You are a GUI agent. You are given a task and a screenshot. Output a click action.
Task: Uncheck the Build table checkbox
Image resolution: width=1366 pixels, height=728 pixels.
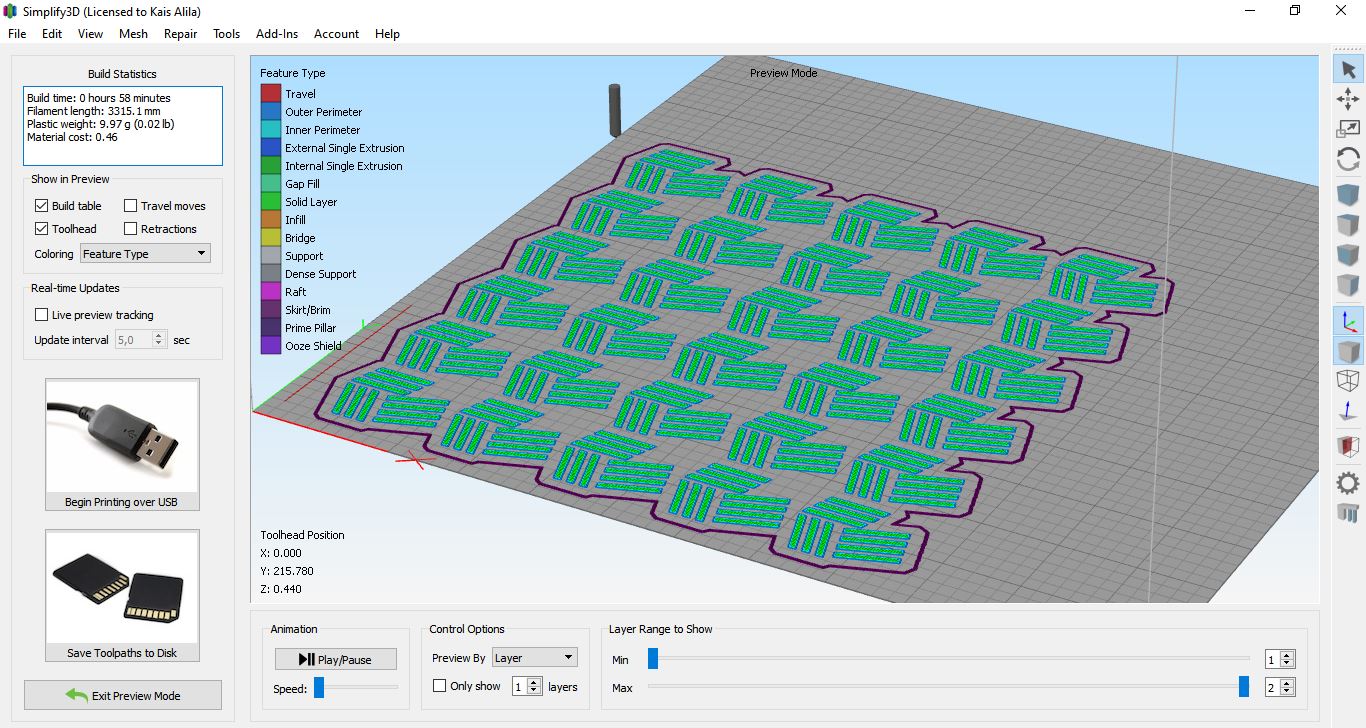point(41,206)
